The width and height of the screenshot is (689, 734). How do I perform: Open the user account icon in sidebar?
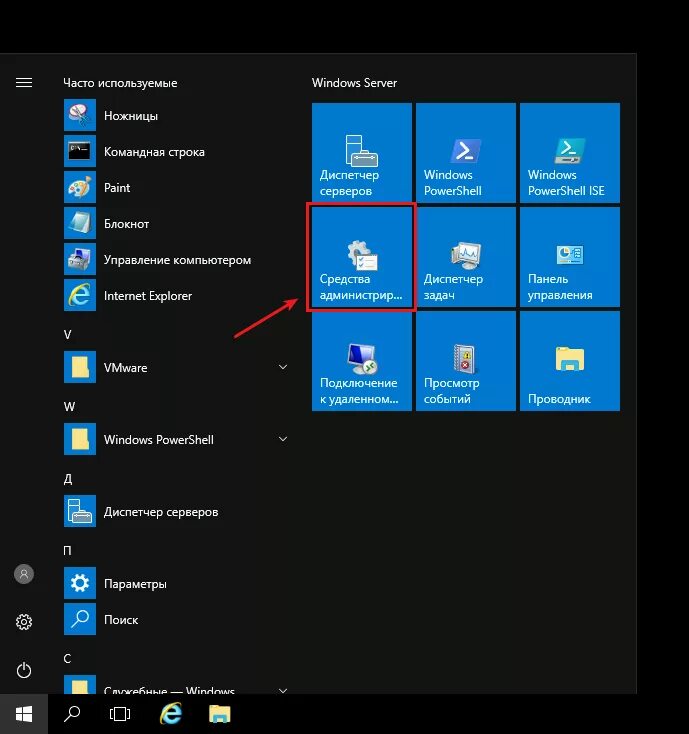click(x=24, y=574)
